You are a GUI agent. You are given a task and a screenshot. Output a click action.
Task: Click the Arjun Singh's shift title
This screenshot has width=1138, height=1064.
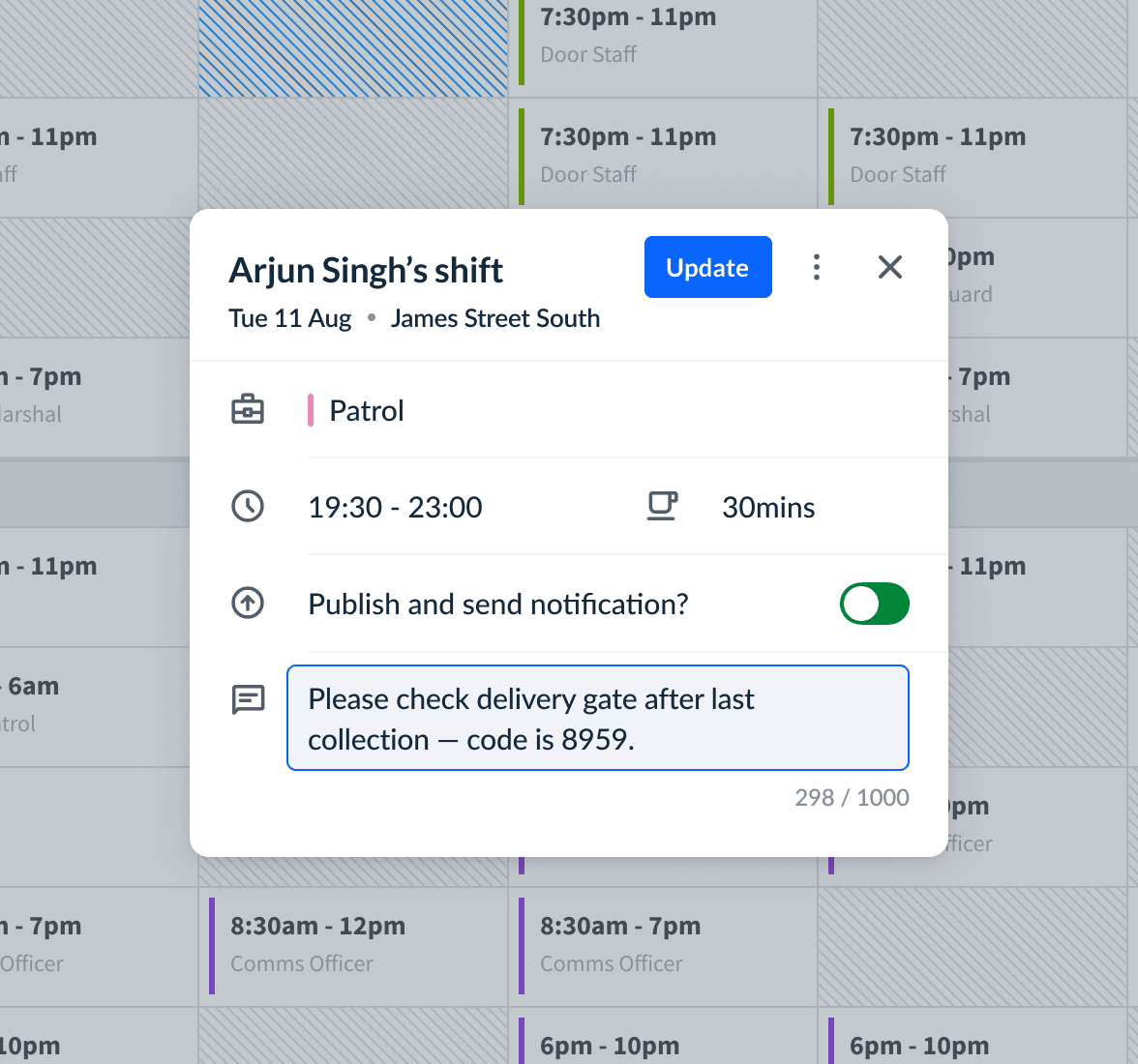pos(366,271)
